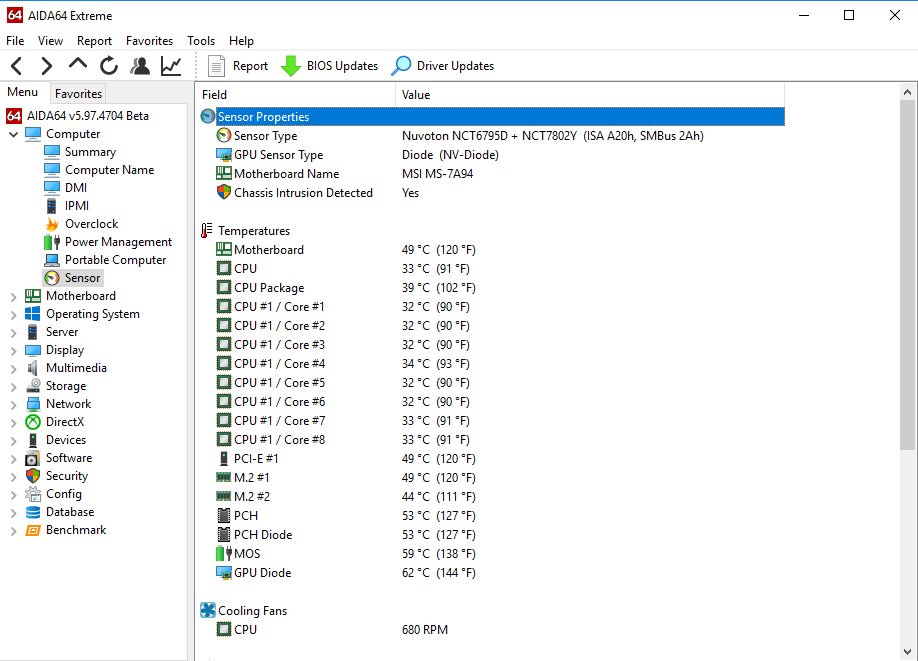Open the user icon in the toolbar

pos(140,66)
